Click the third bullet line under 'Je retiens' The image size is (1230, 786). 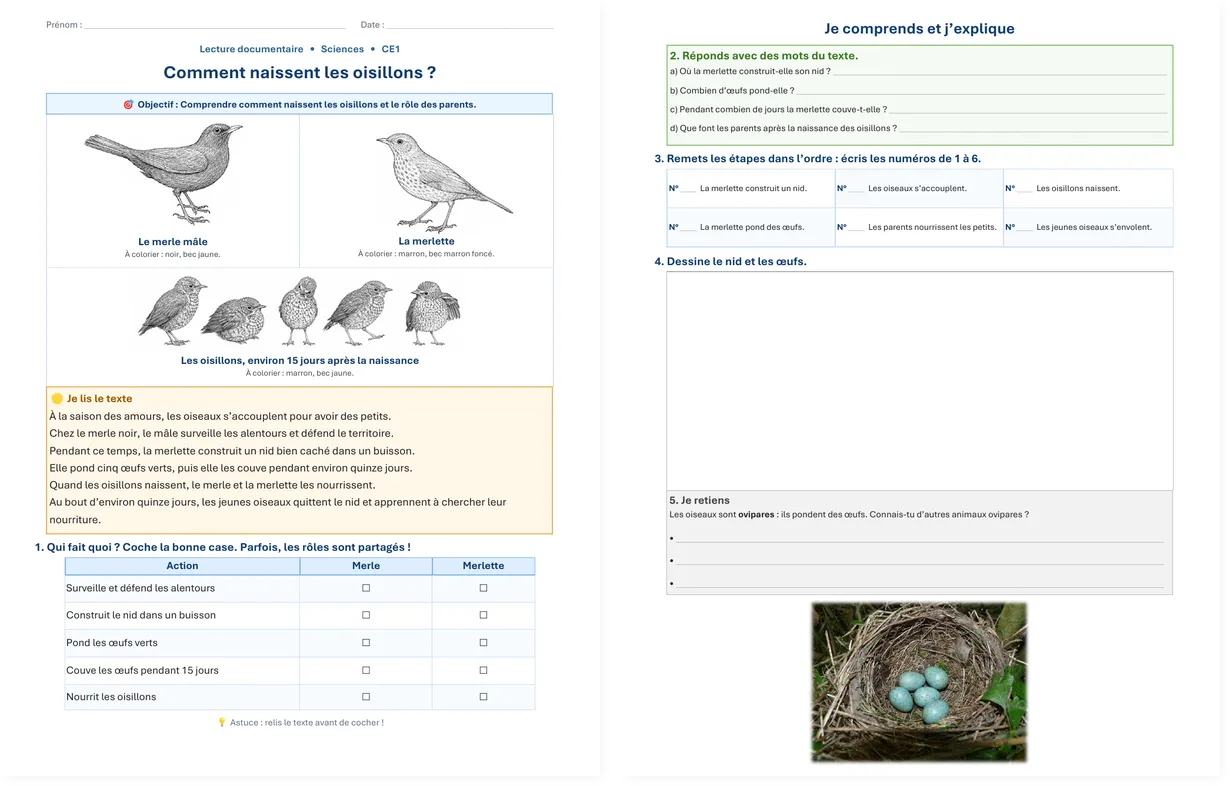click(x=919, y=584)
